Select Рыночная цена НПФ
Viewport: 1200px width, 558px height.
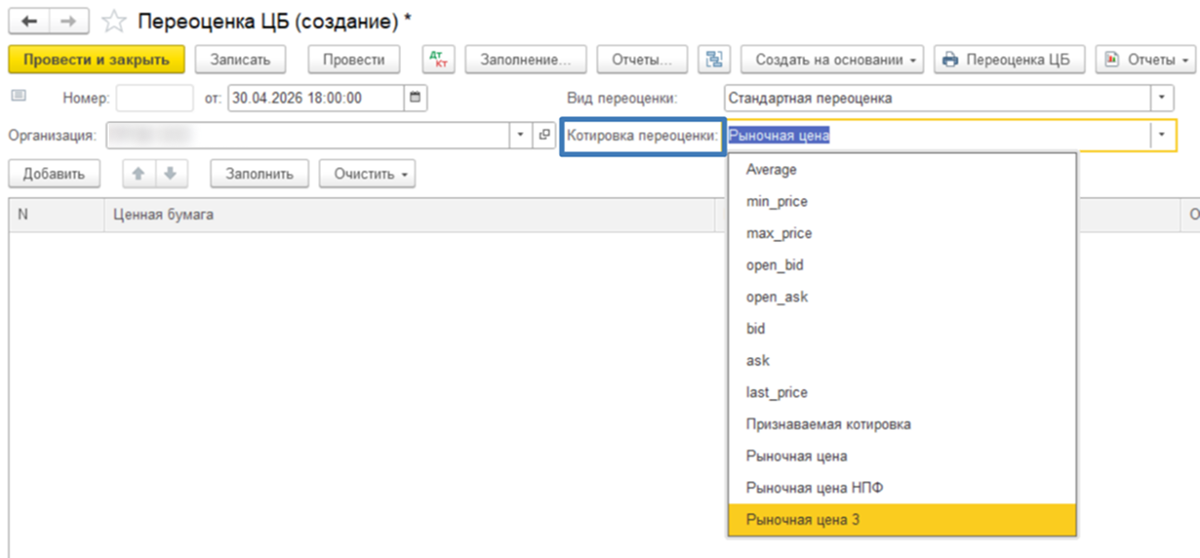click(x=903, y=487)
